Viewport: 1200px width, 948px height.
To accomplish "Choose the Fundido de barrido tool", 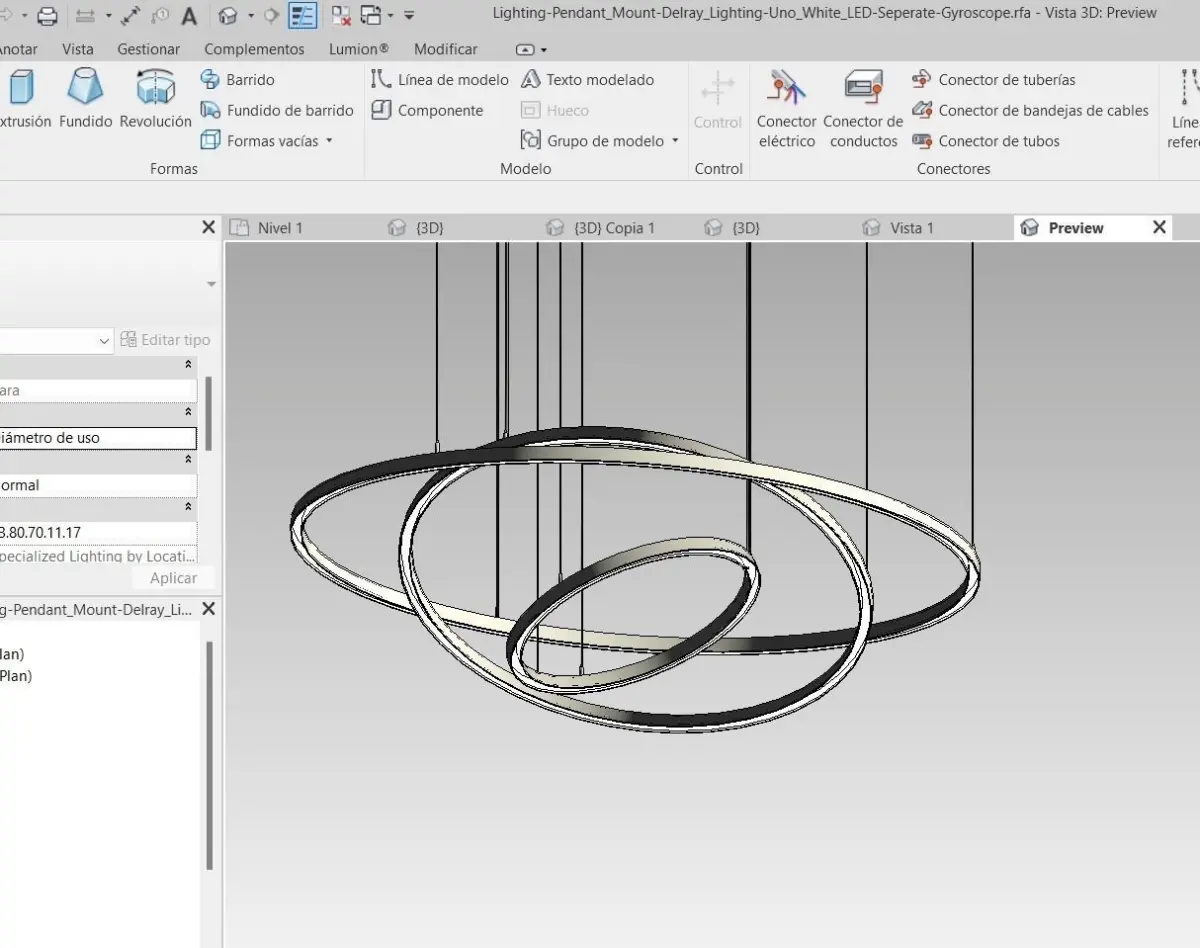I will (x=277, y=110).
